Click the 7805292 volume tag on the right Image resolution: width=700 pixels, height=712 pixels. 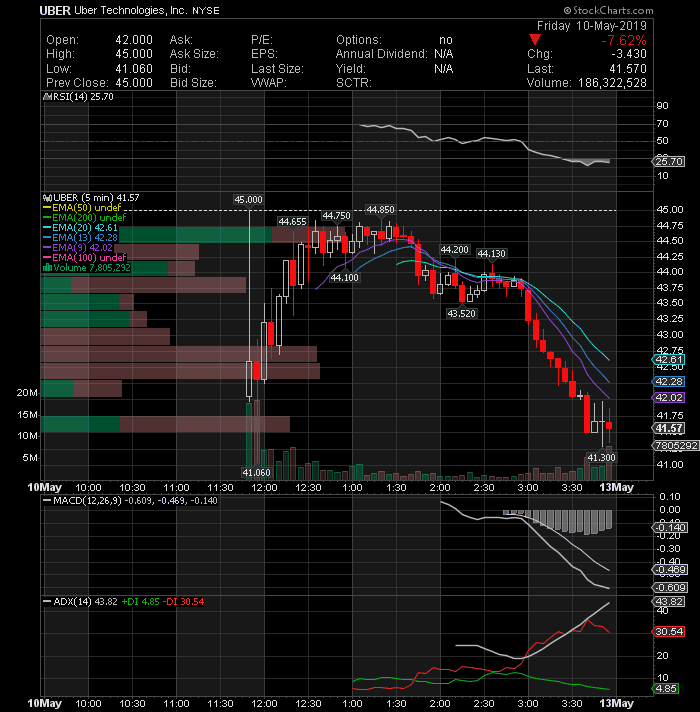pos(676,445)
